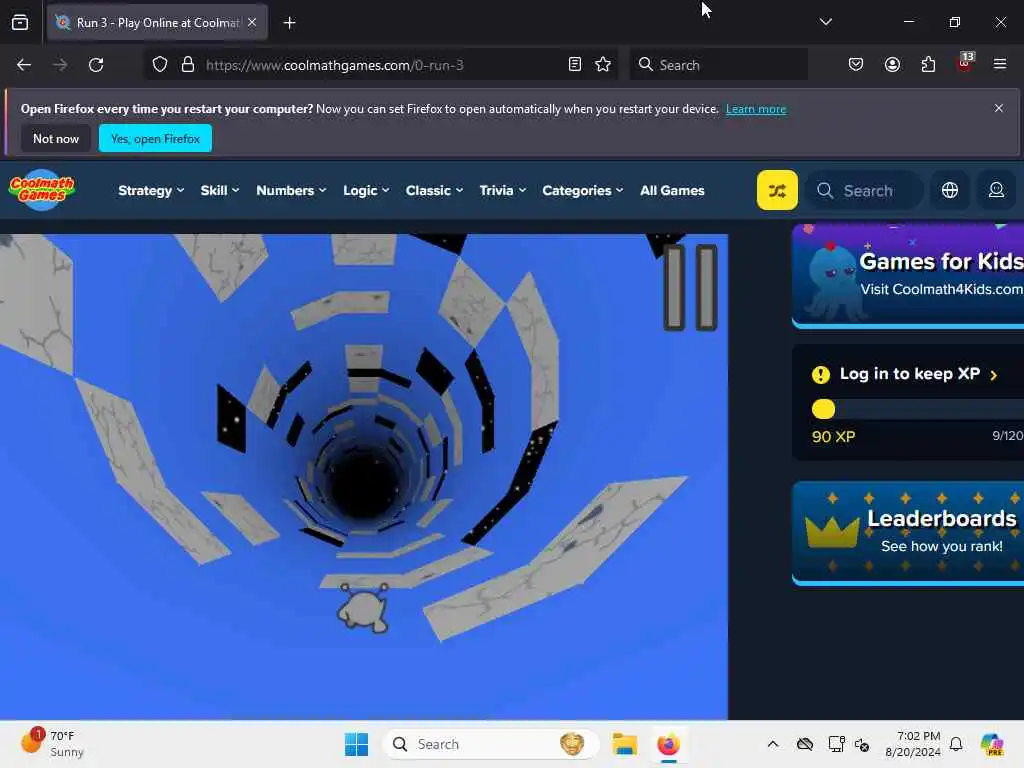Expand the Skill menu
Image resolution: width=1024 pixels, height=768 pixels.
tap(219, 191)
